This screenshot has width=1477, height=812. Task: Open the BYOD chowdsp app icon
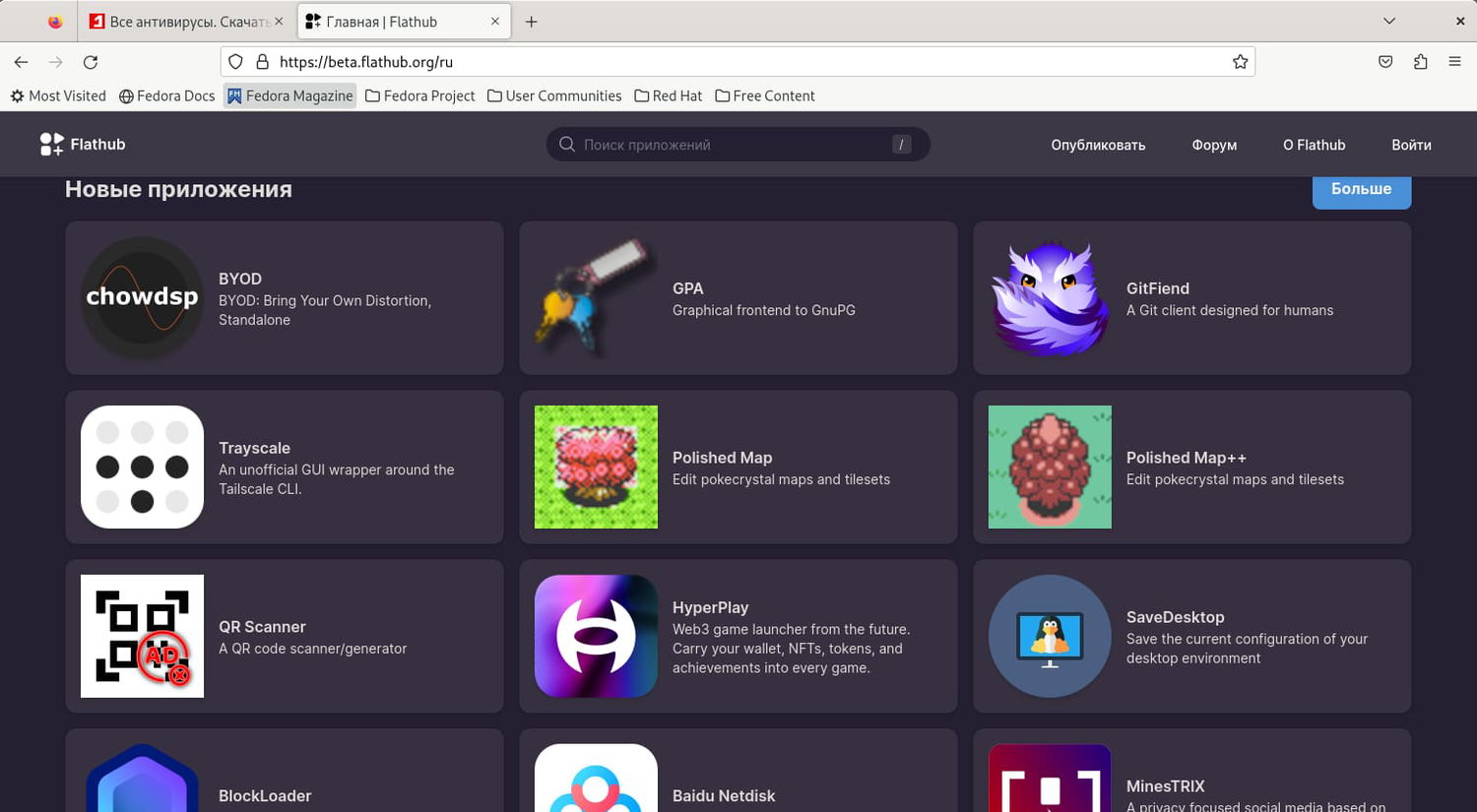[142, 297]
